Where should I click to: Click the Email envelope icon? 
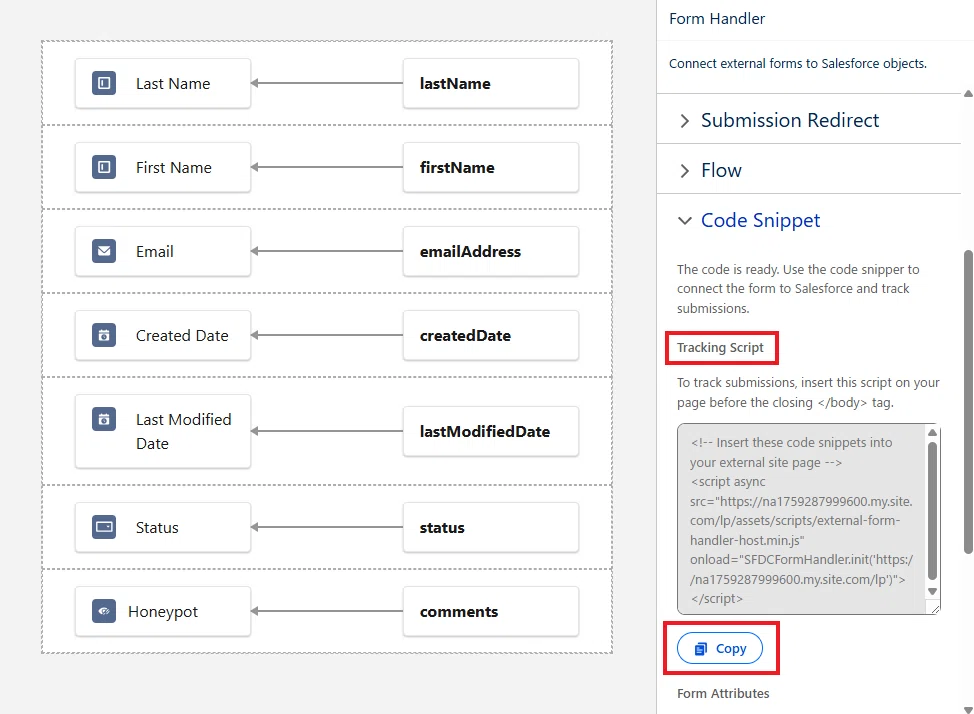coord(104,251)
